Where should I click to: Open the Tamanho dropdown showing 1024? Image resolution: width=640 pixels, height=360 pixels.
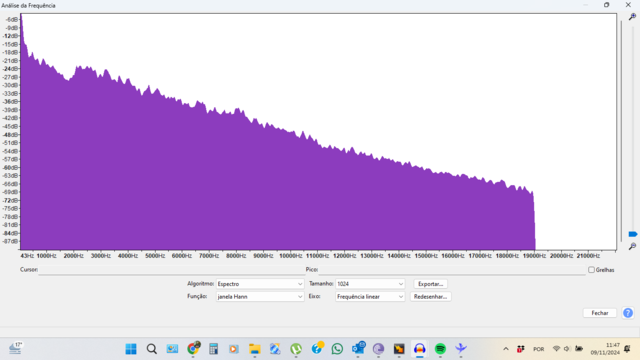pyautogui.click(x=370, y=284)
